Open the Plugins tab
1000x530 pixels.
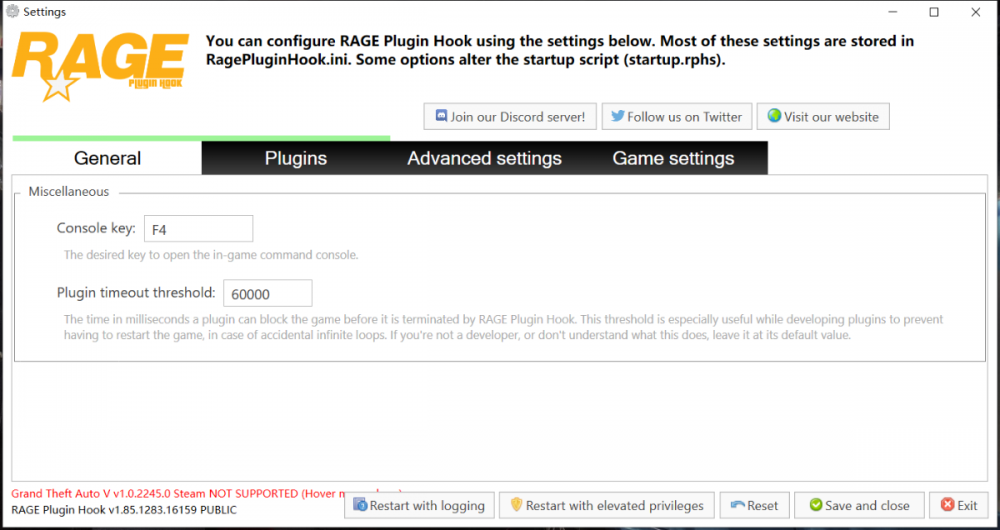[296, 158]
